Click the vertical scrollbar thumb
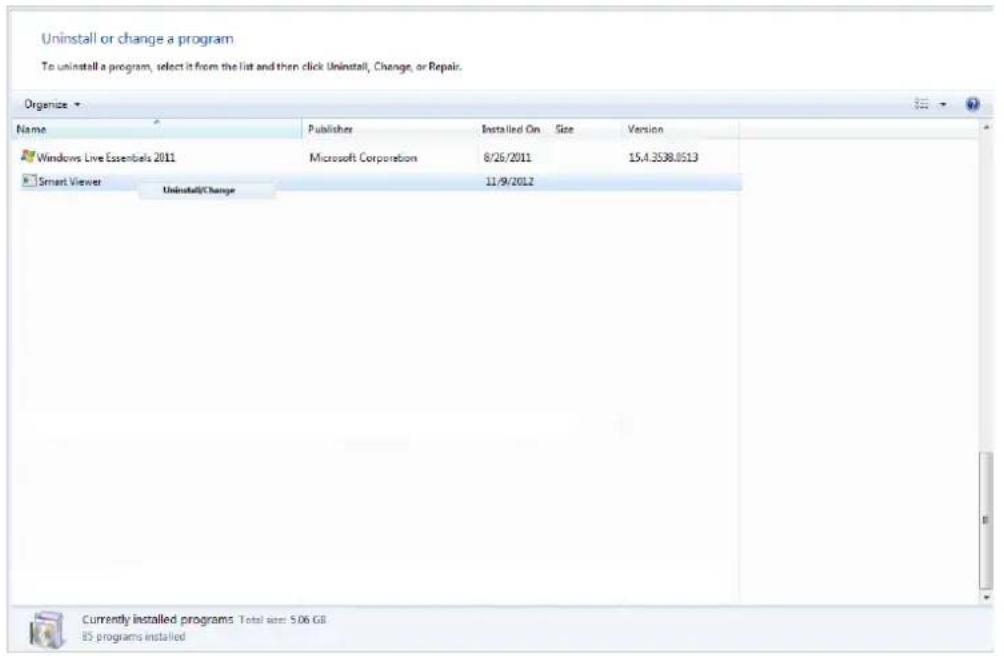 986,520
